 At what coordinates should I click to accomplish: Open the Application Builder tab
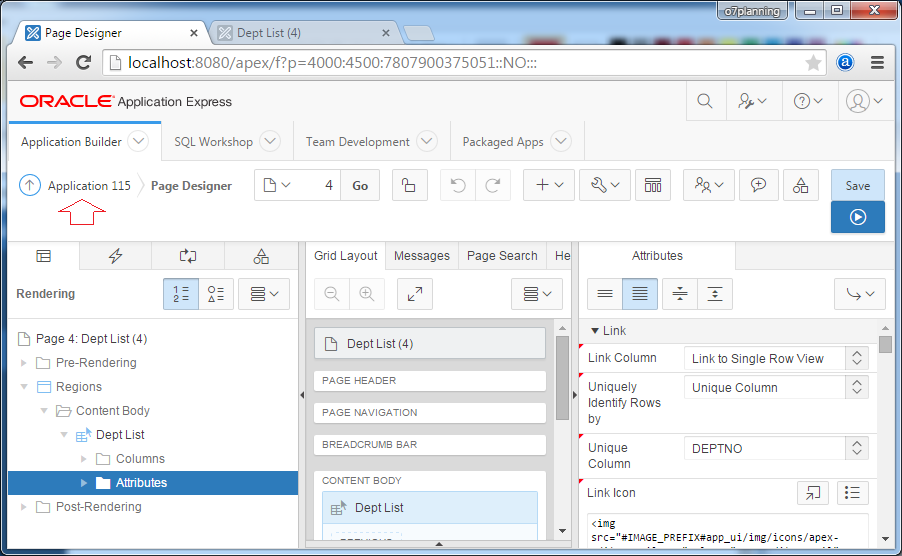point(71,141)
